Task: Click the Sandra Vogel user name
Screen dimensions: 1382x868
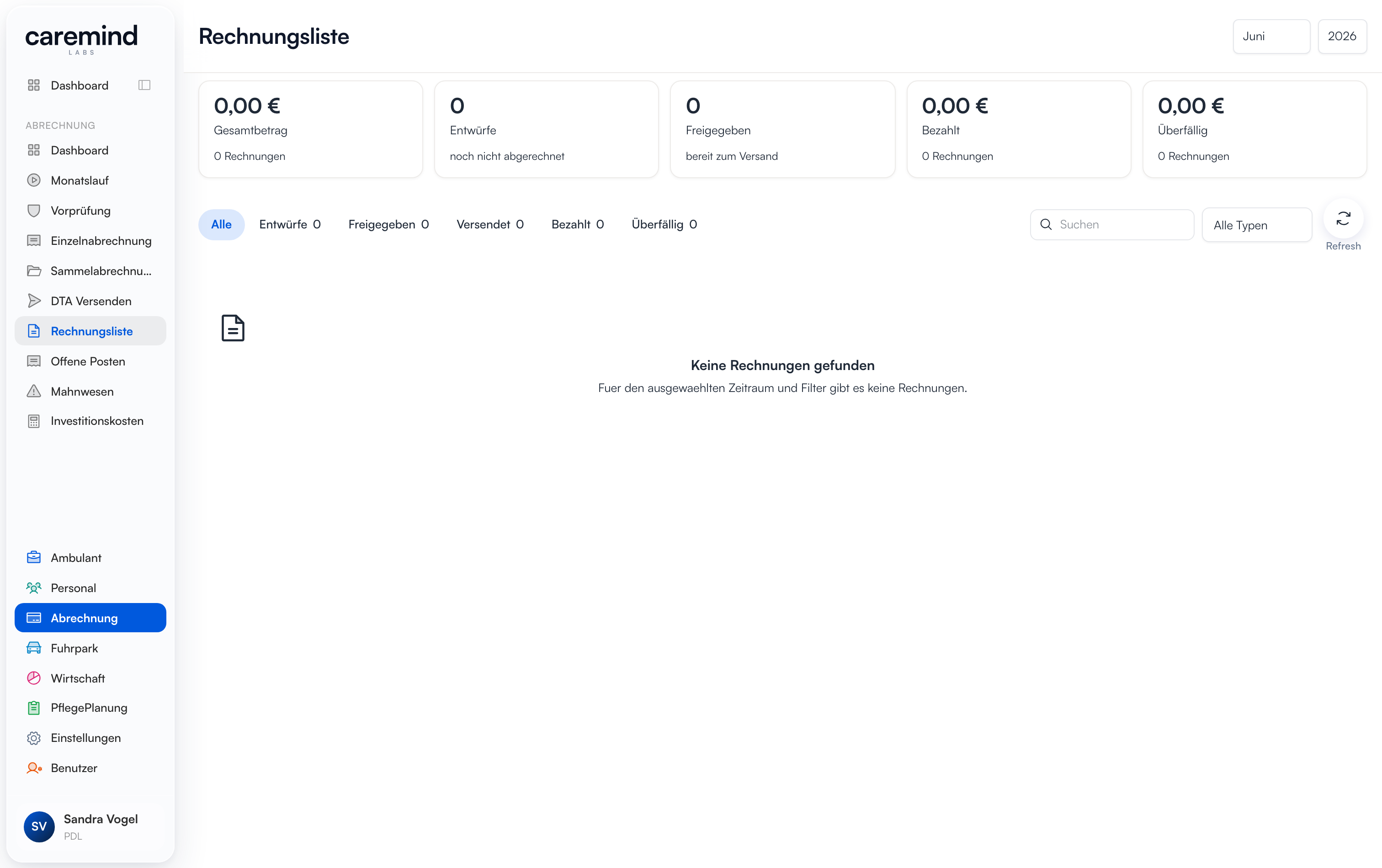Action: coord(101,819)
